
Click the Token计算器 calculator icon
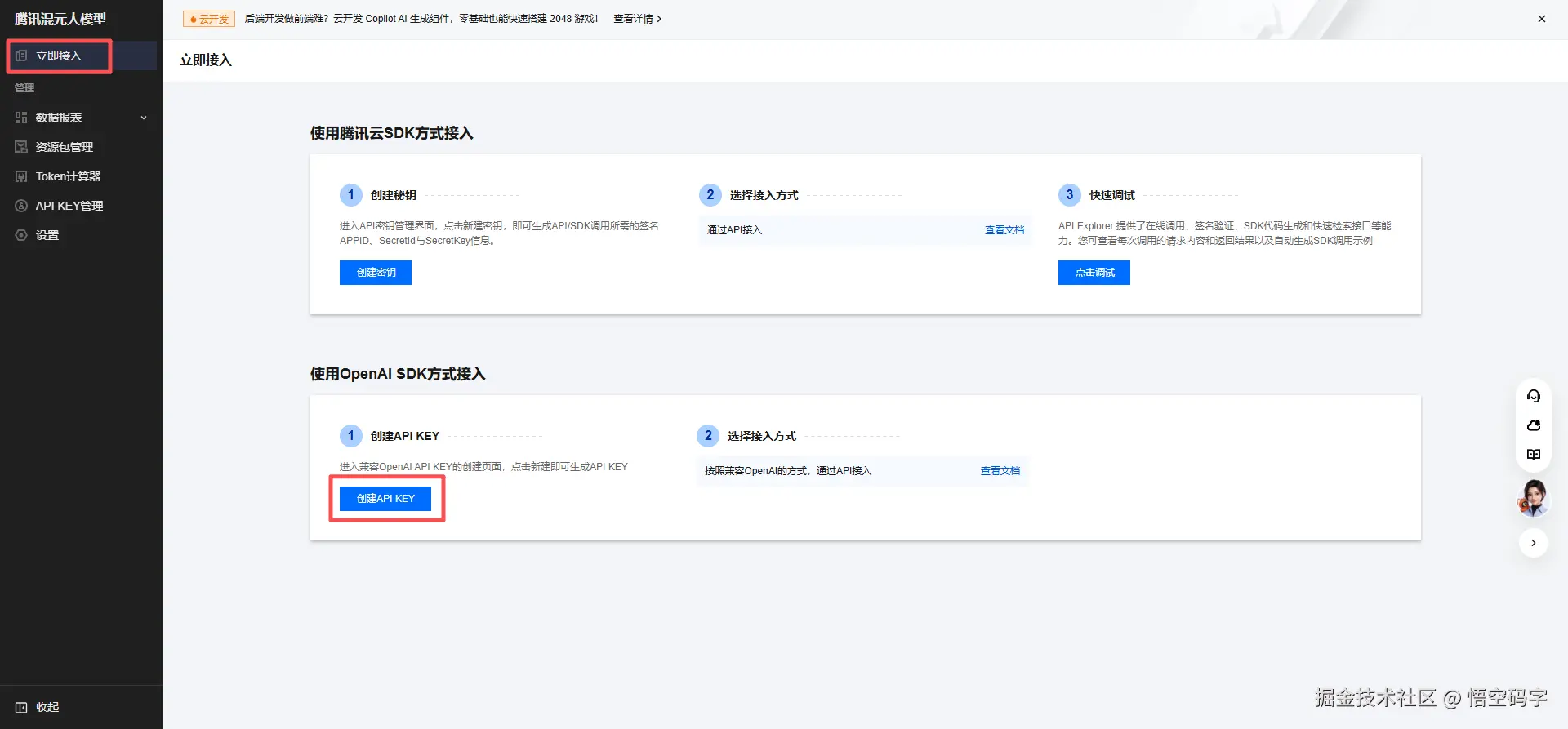(21, 176)
